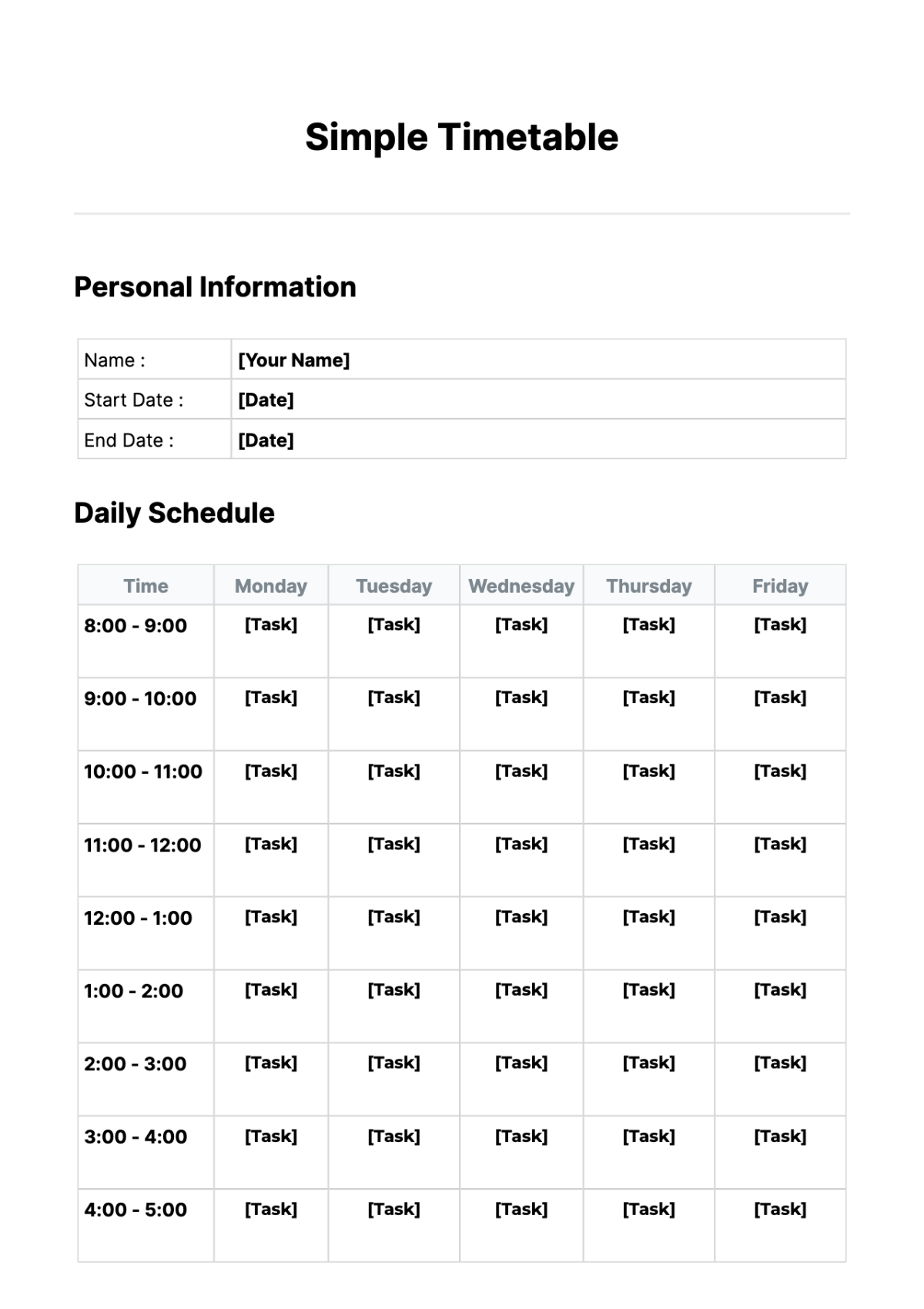924x1309 pixels.
Task: Click Friday's 1:00 - 2:00 task cell
Action: pyautogui.click(x=780, y=990)
